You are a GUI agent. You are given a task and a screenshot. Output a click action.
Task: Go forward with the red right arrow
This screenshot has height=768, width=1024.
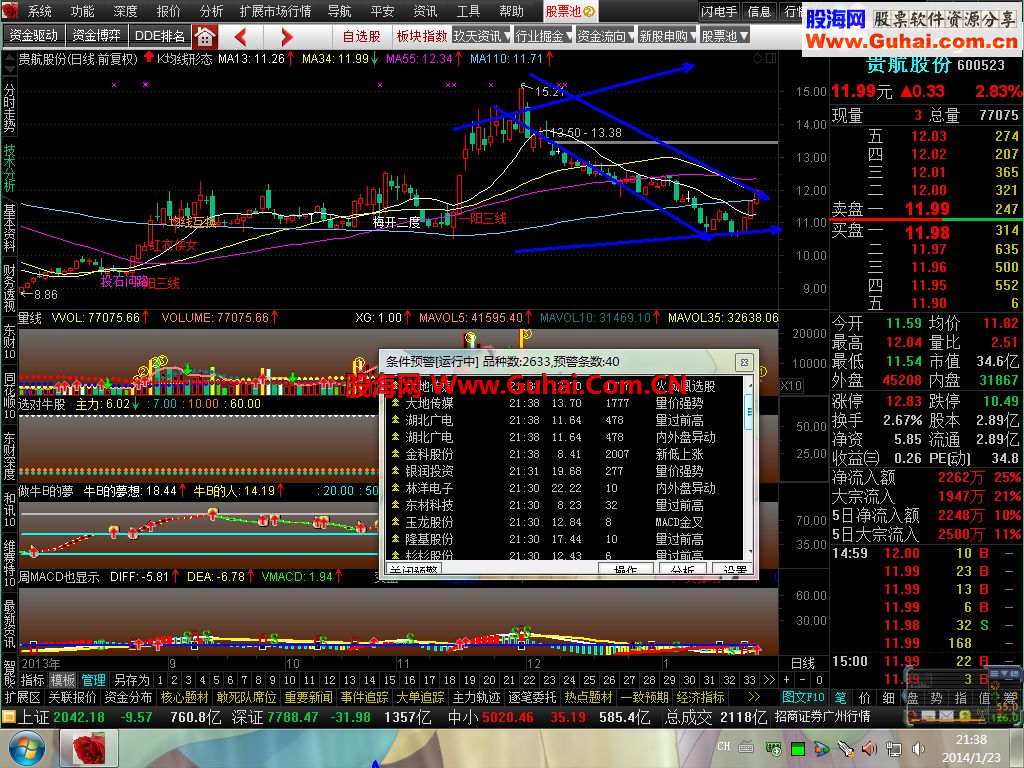(287, 37)
